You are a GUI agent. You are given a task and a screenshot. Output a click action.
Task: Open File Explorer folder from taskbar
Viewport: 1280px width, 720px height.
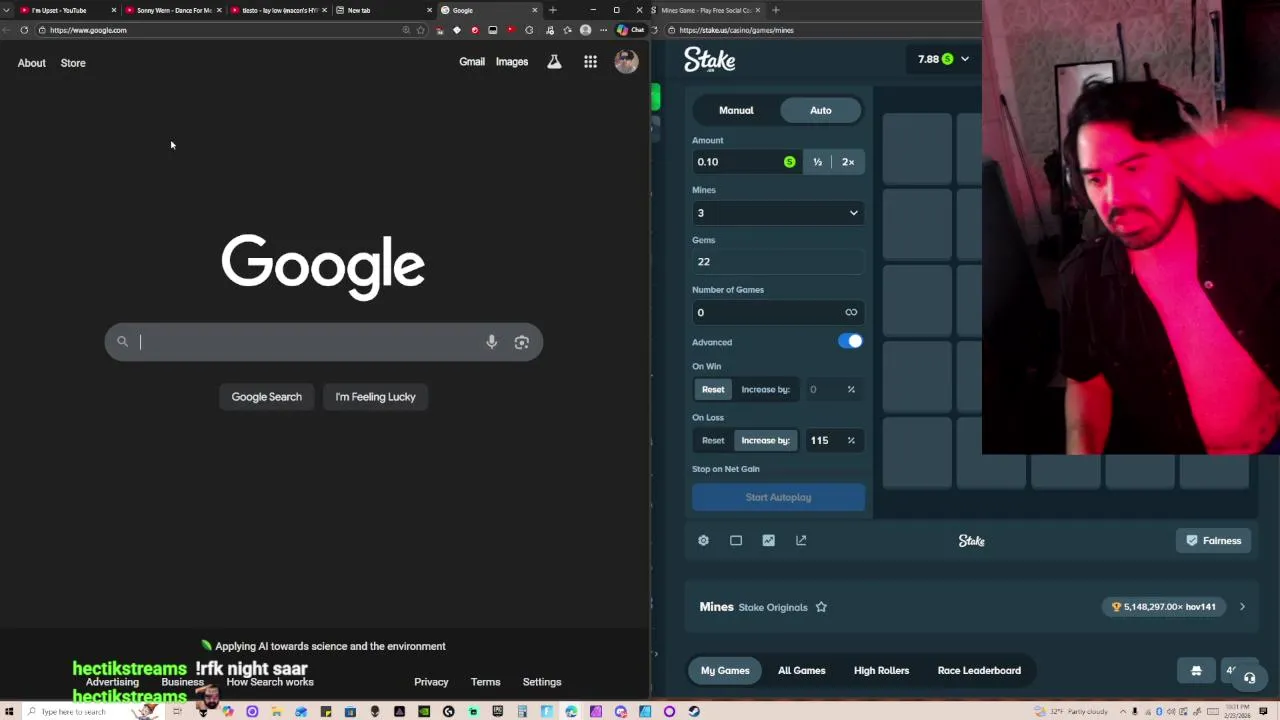pos(277,712)
